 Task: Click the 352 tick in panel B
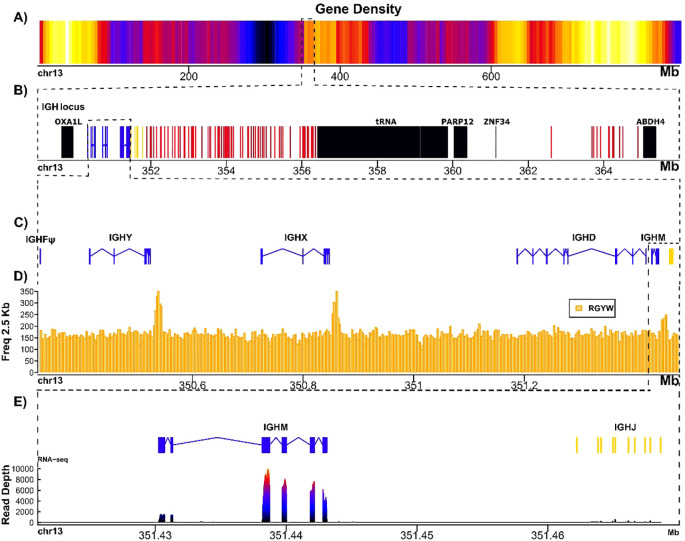(x=151, y=171)
